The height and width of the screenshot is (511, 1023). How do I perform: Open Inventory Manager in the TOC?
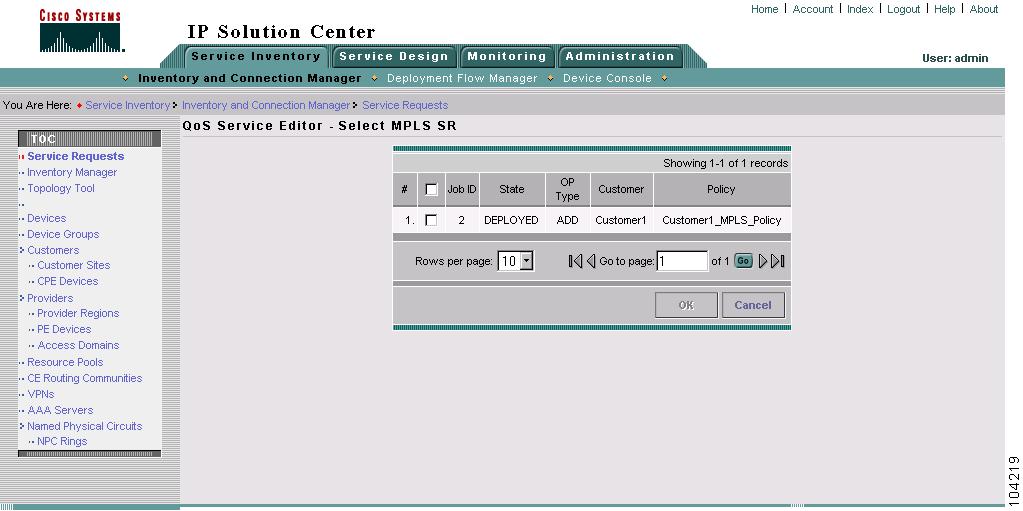pos(72,172)
